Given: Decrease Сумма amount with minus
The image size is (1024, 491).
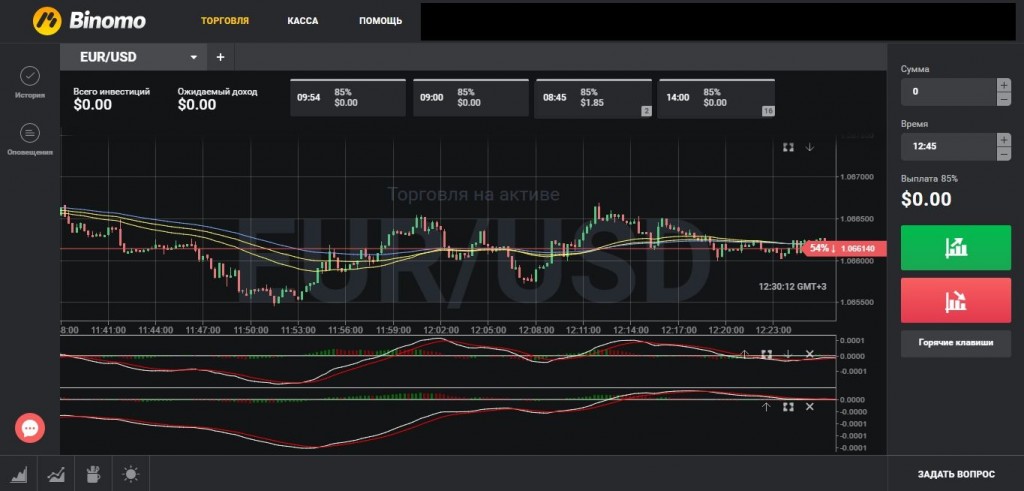Looking at the screenshot, I should (1004, 99).
